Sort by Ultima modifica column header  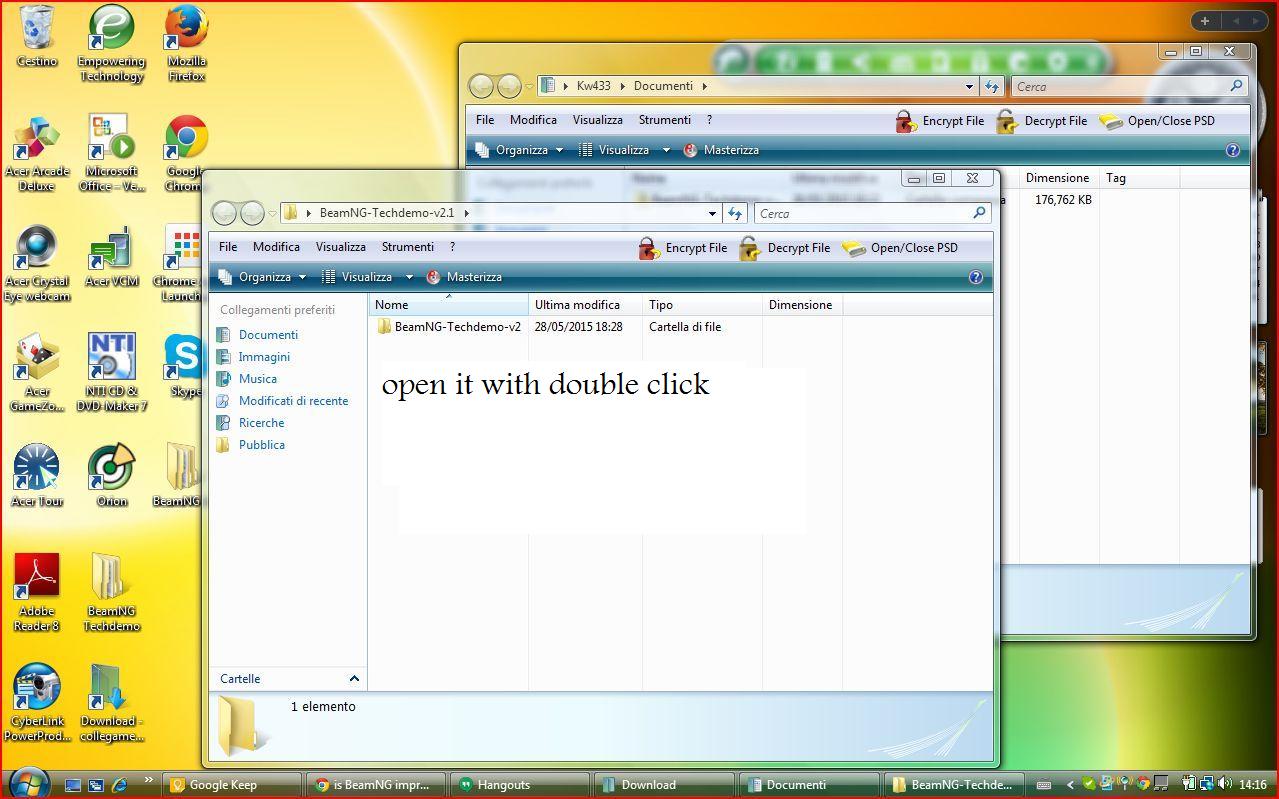pyautogui.click(x=585, y=305)
